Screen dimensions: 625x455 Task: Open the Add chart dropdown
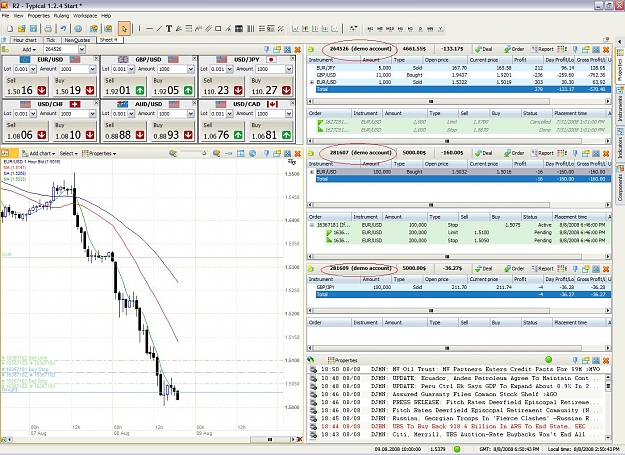[39, 153]
